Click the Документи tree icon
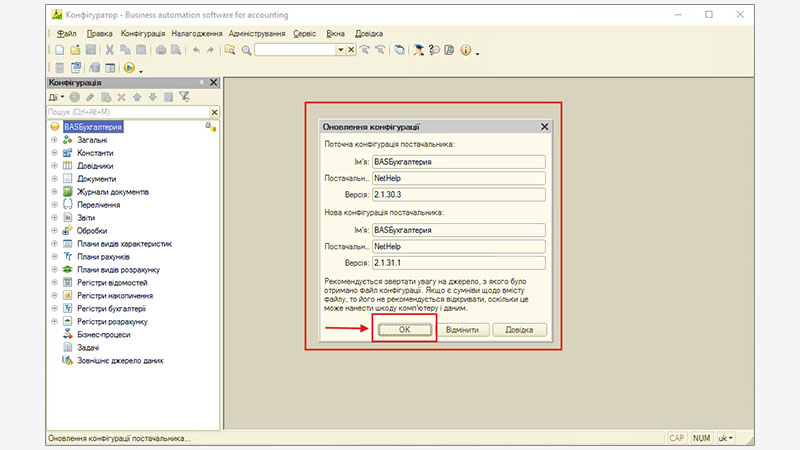 click(68, 179)
